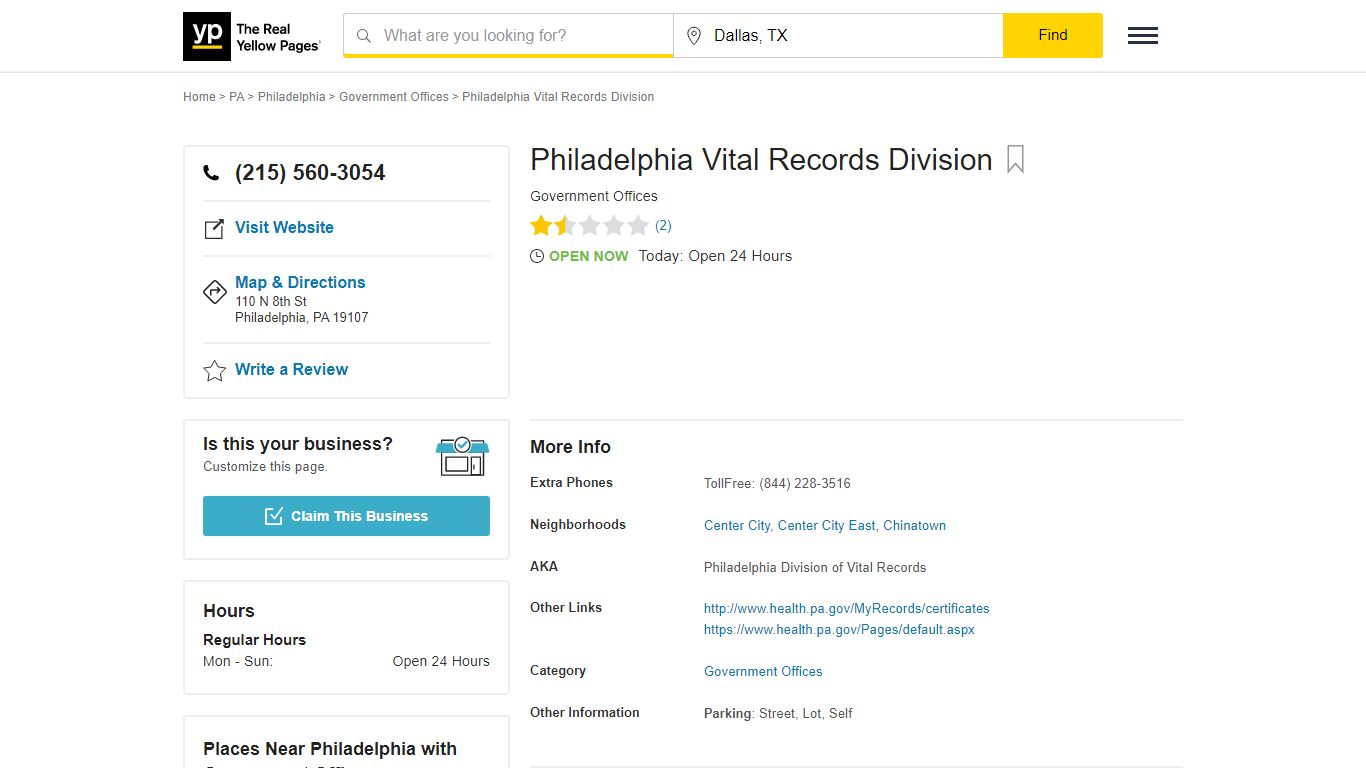Select TollFree: (844) 228-3516 text

tap(777, 484)
